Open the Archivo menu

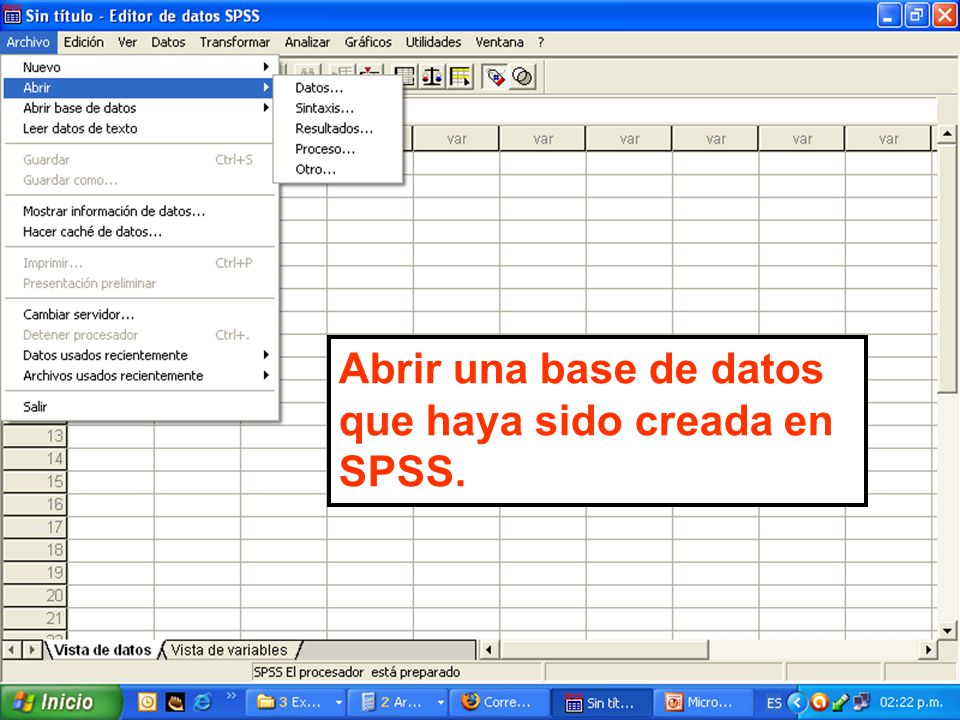[28, 42]
